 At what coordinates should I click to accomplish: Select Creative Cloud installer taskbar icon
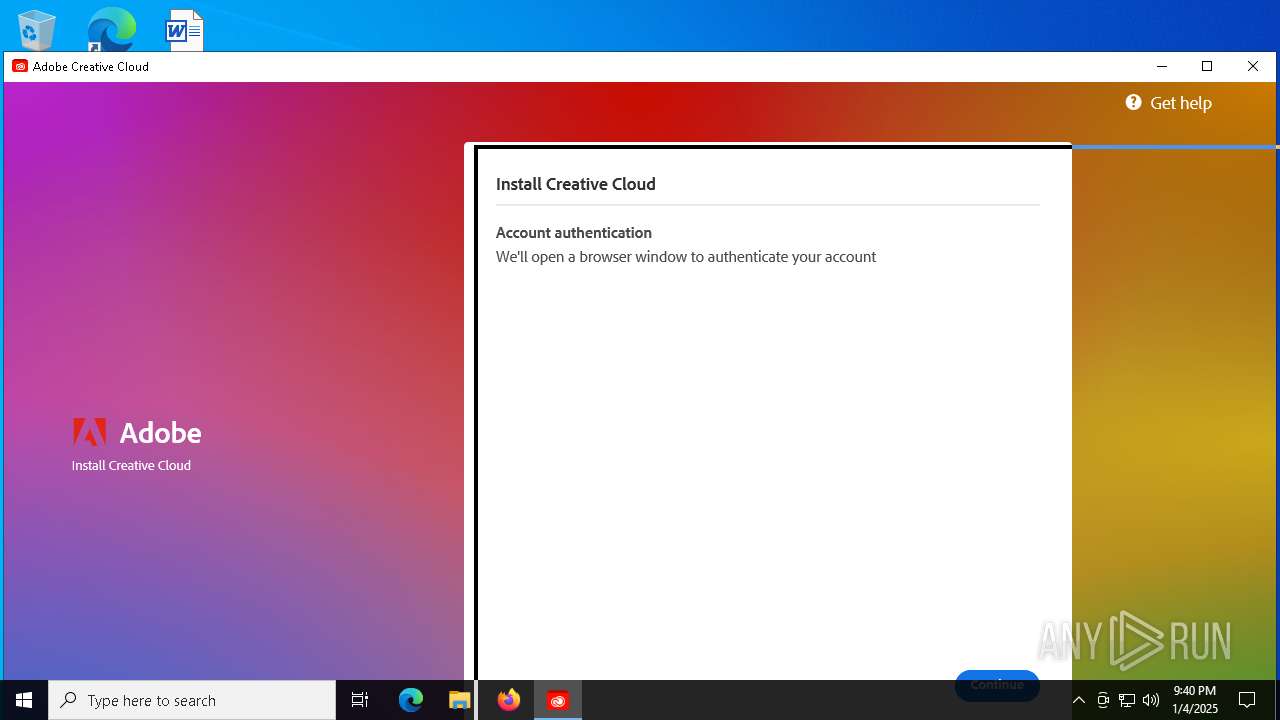[558, 700]
